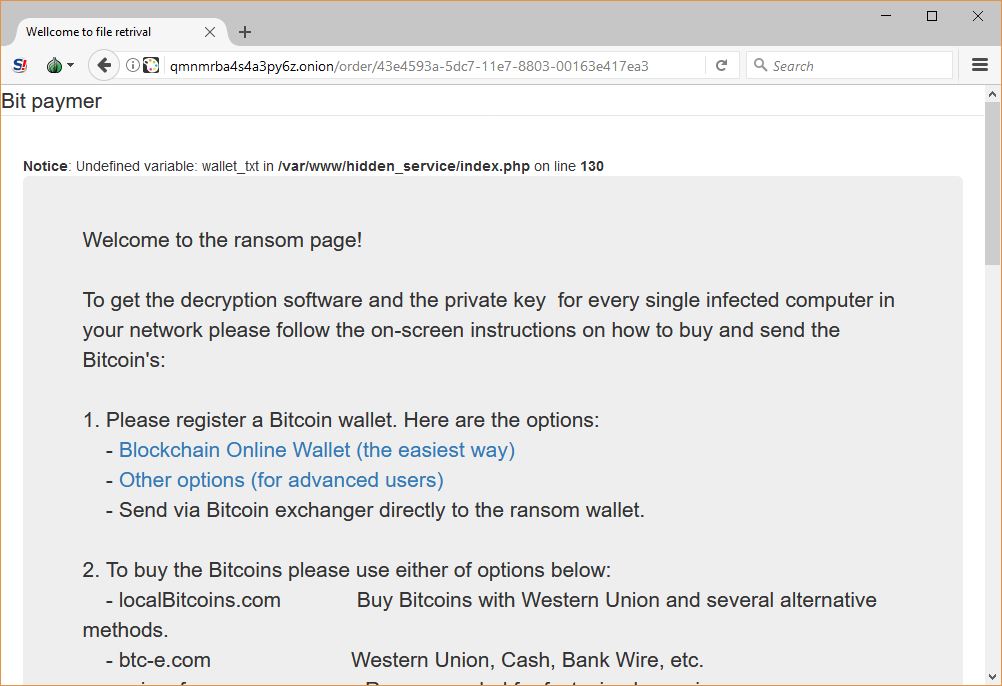Focus the Search input field
1002x686 pixels.
(855, 66)
